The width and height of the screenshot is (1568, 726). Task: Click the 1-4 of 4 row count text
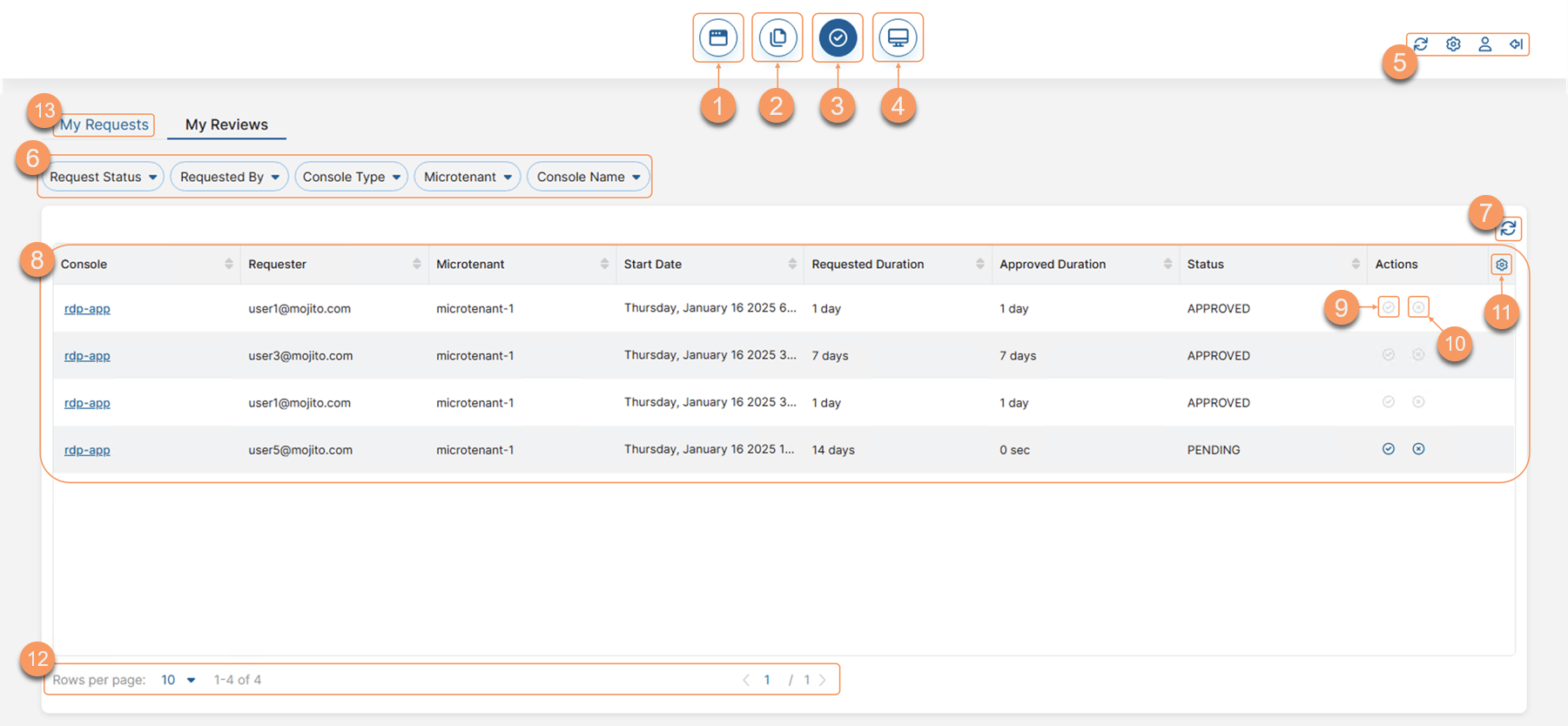[x=238, y=680]
